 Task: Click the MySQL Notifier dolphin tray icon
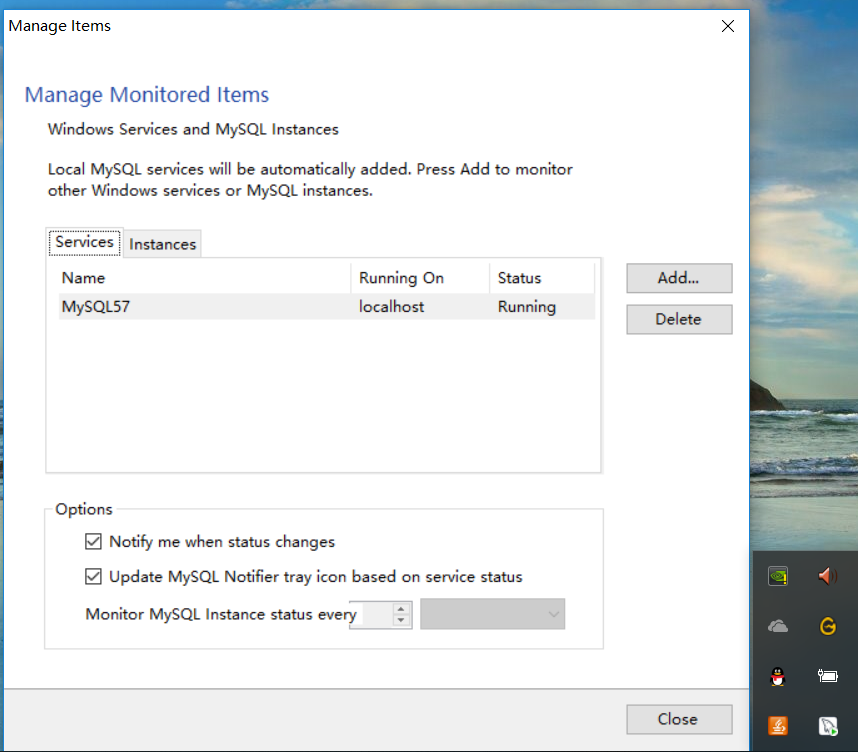tap(827, 726)
